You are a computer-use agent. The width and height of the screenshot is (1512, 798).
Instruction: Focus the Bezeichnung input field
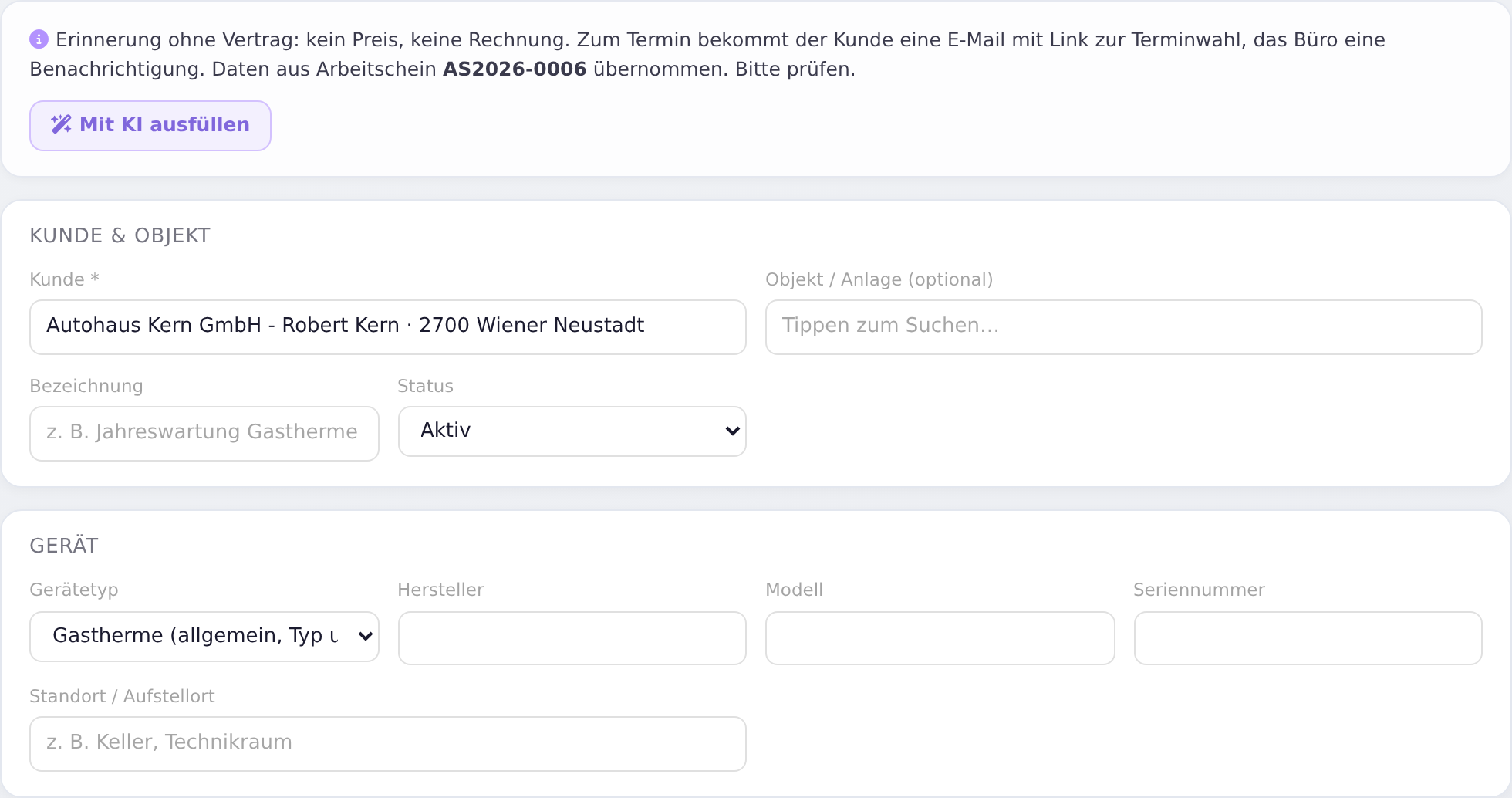pyautogui.click(x=204, y=434)
